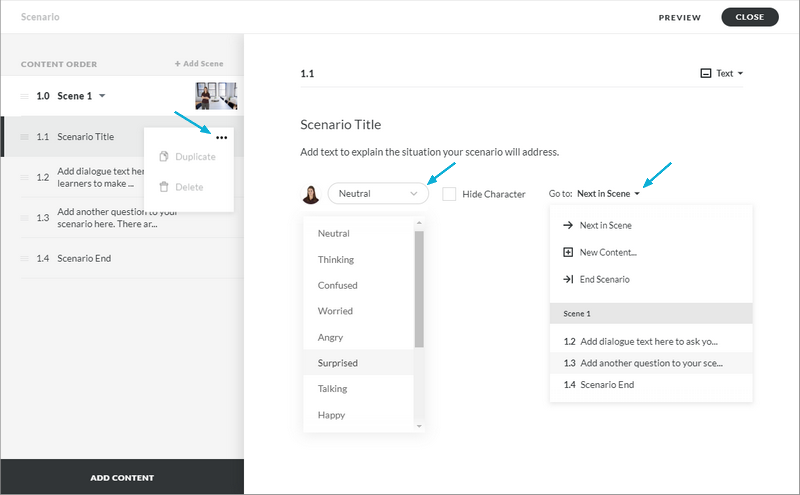Open the Neutral expression dropdown
800x495 pixels.
[378, 193]
